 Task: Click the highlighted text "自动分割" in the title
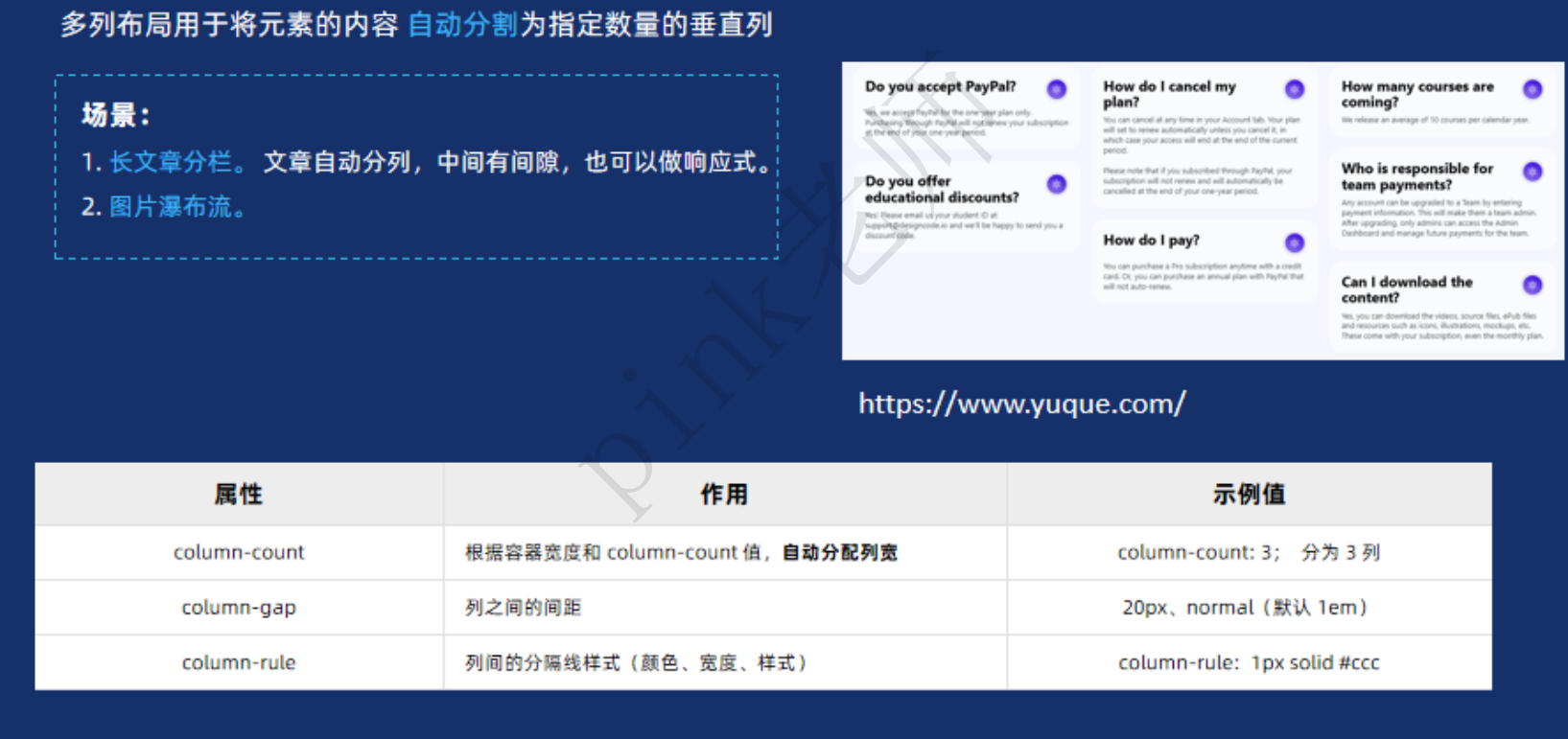click(x=462, y=24)
